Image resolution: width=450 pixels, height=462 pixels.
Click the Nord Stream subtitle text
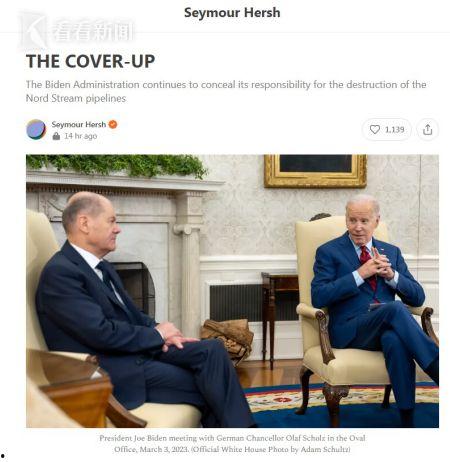click(226, 91)
